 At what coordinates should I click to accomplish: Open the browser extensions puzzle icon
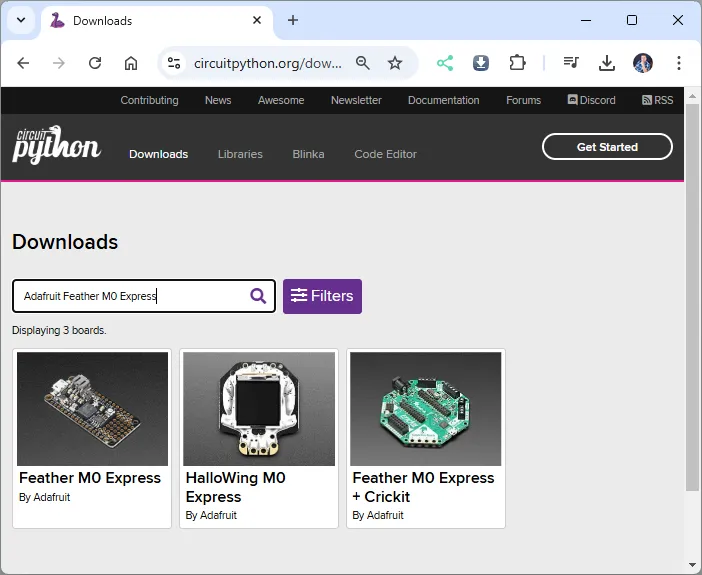[x=517, y=63]
